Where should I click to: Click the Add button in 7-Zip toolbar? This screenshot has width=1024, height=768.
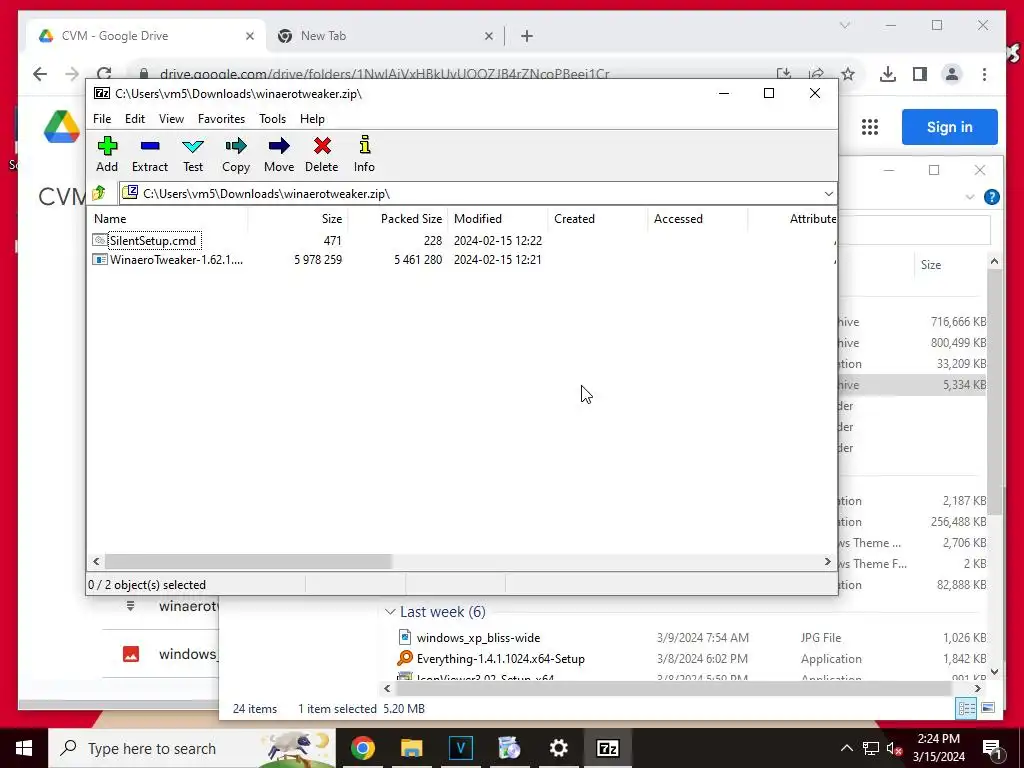107,155
